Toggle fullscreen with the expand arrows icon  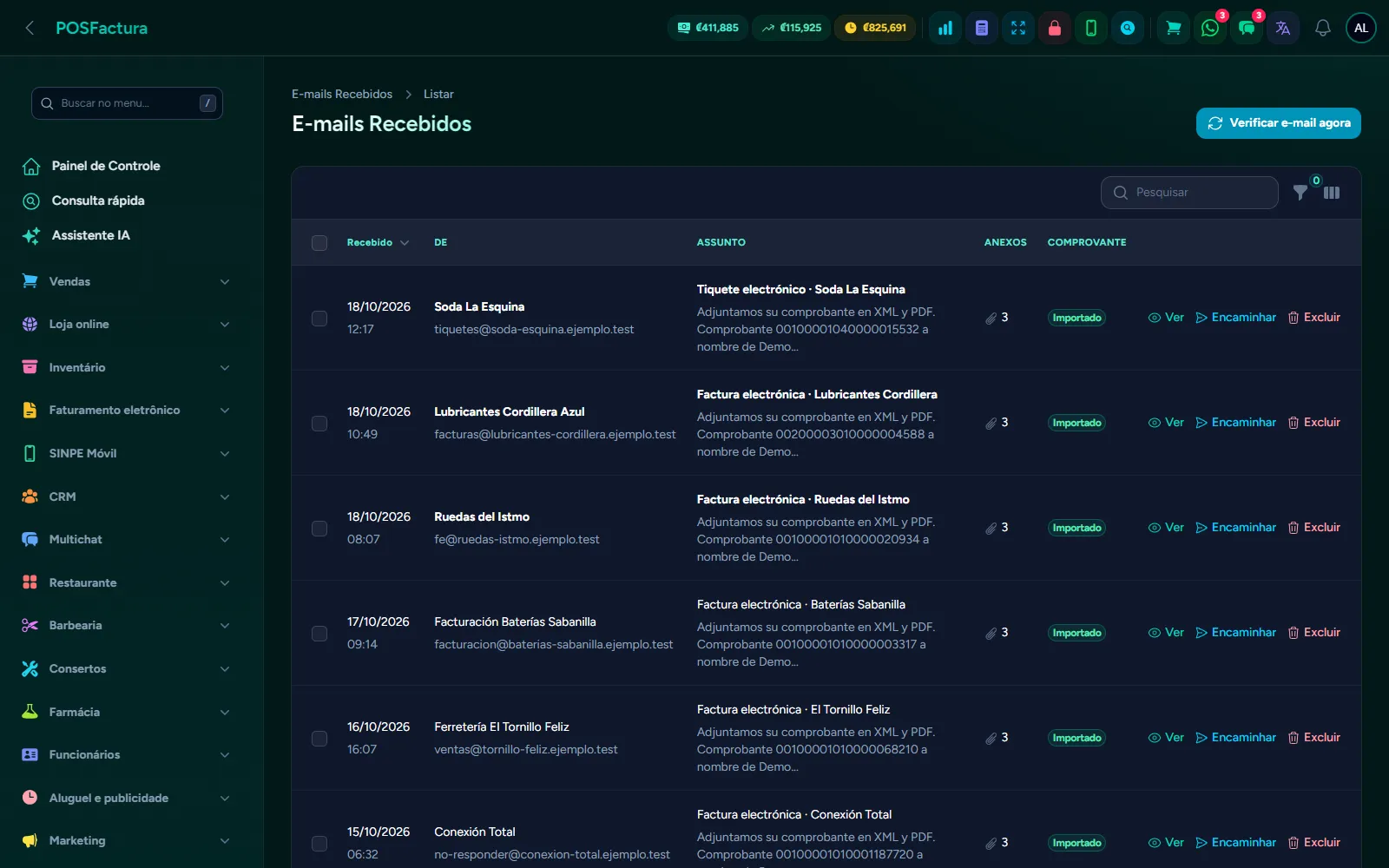coord(1017,28)
